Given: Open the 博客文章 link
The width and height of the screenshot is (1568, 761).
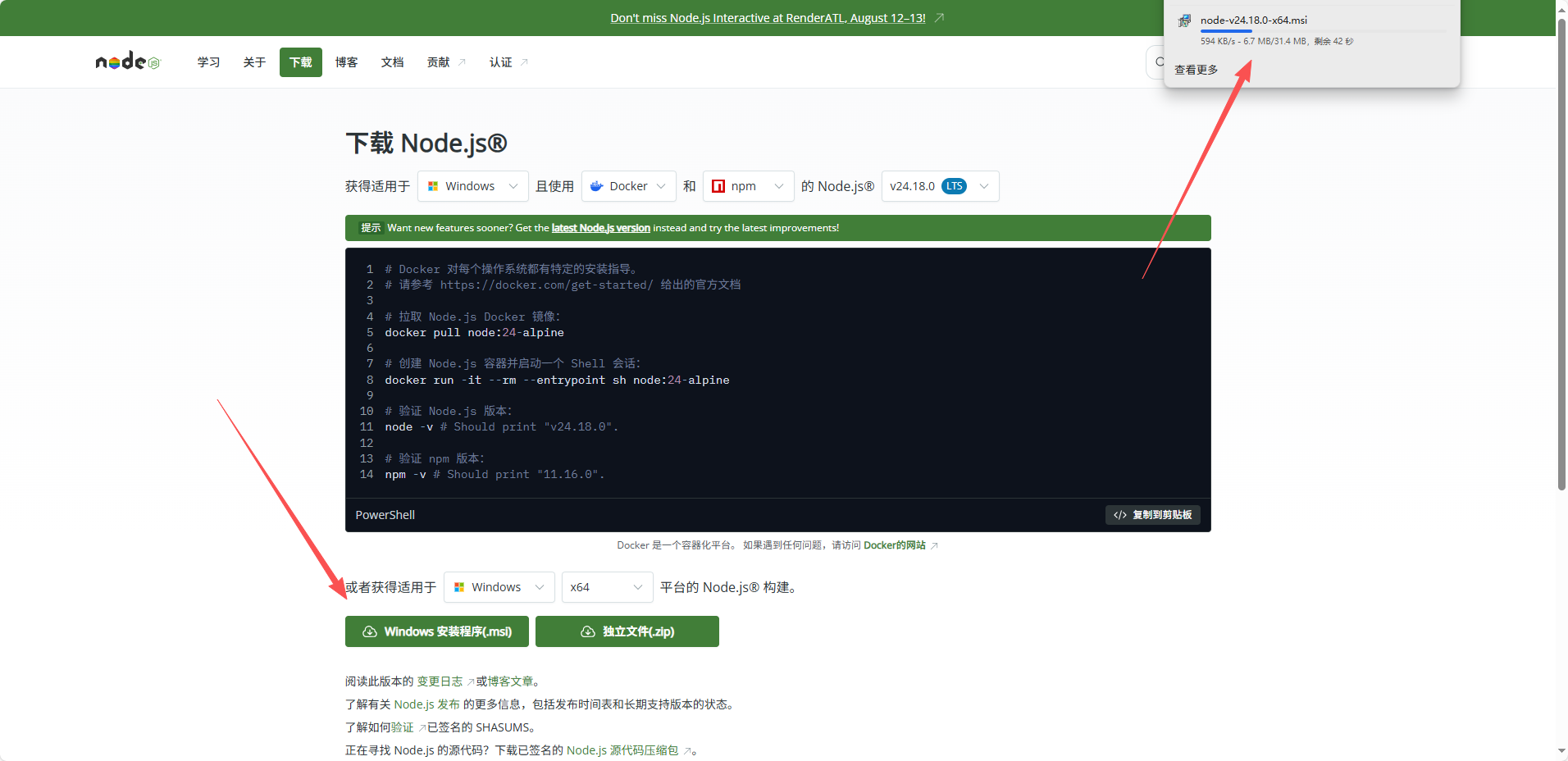Looking at the screenshot, I should 510,681.
